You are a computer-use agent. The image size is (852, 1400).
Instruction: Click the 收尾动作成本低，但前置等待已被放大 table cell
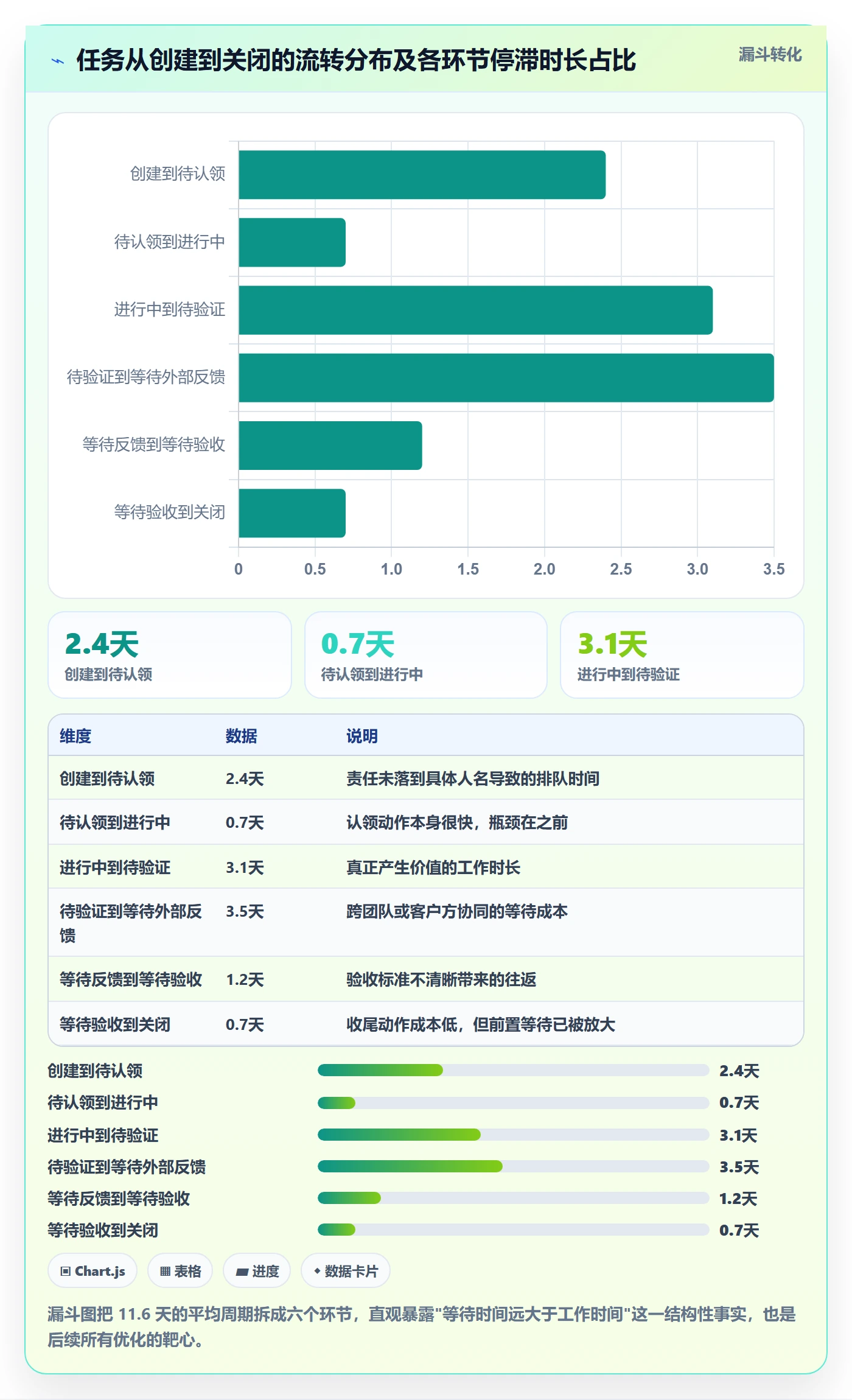tap(481, 1024)
